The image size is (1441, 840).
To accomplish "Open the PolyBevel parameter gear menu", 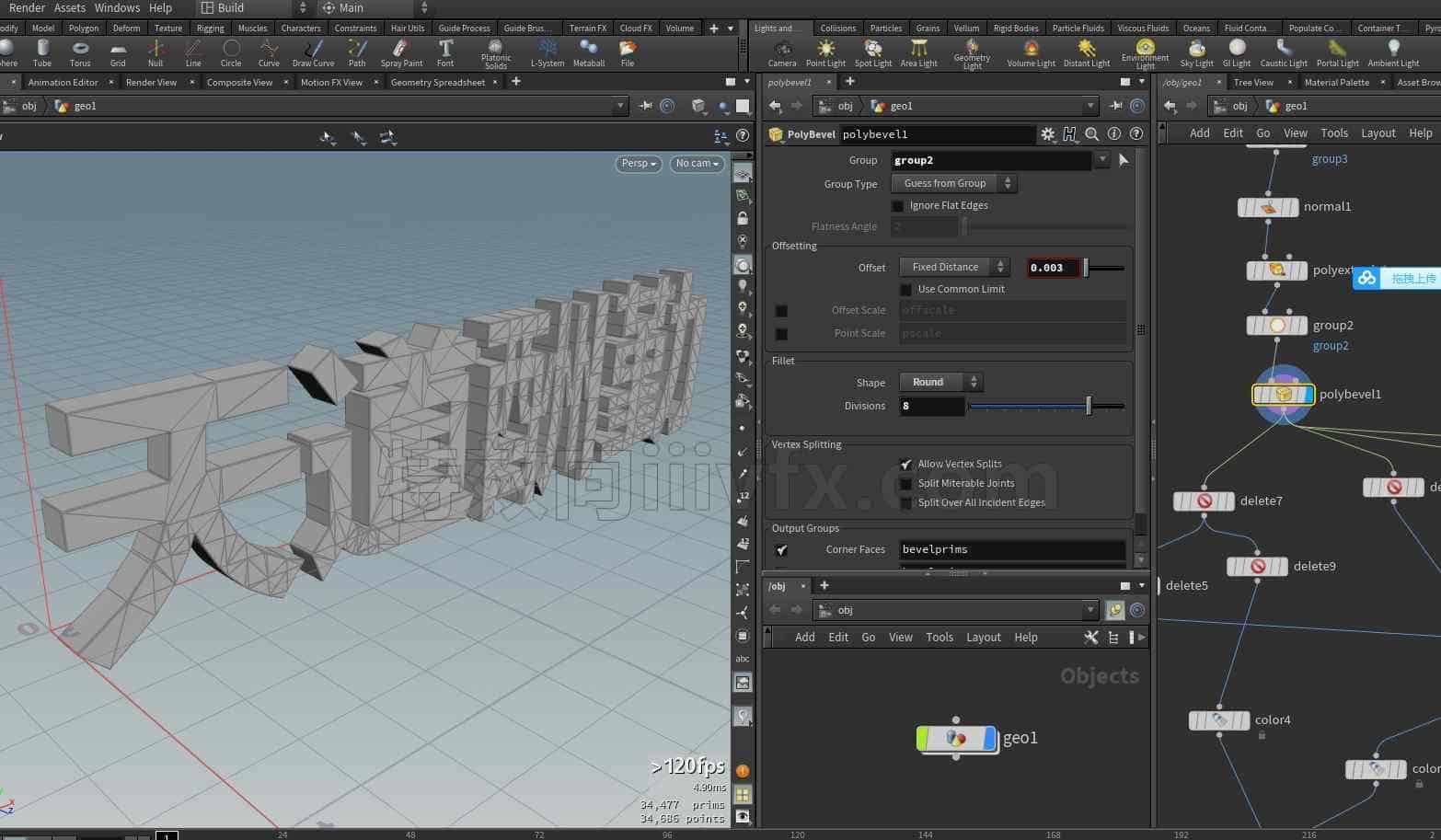I will click(1047, 134).
